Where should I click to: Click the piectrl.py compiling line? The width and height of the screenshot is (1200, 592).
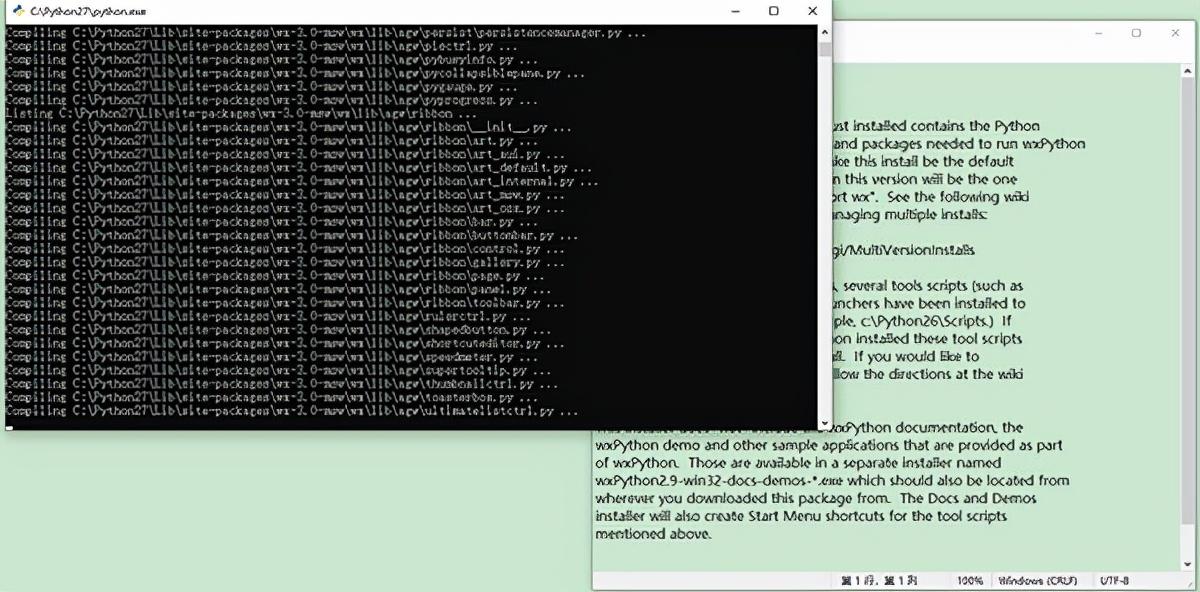261,46
